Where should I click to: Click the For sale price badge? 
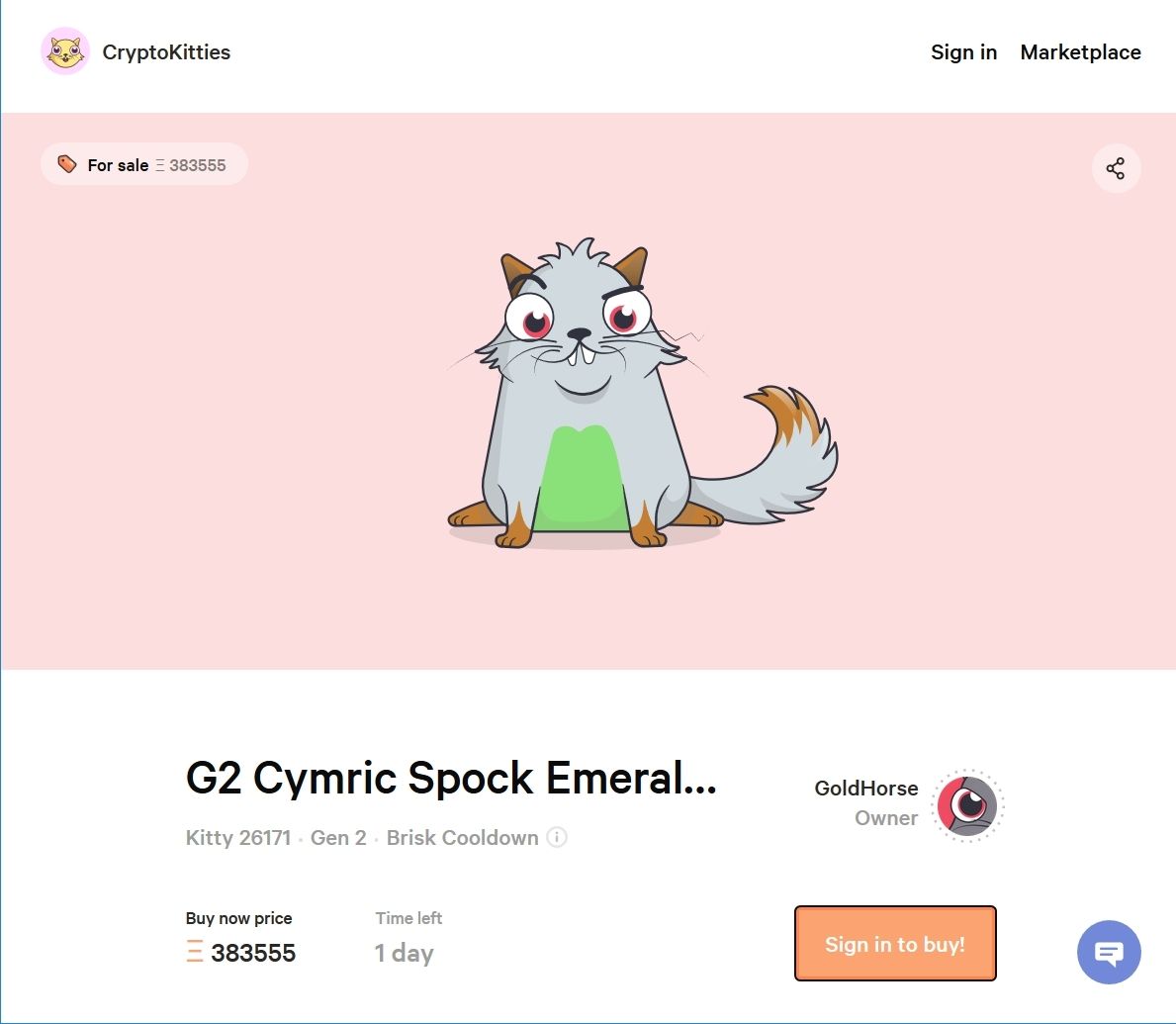(x=144, y=164)
